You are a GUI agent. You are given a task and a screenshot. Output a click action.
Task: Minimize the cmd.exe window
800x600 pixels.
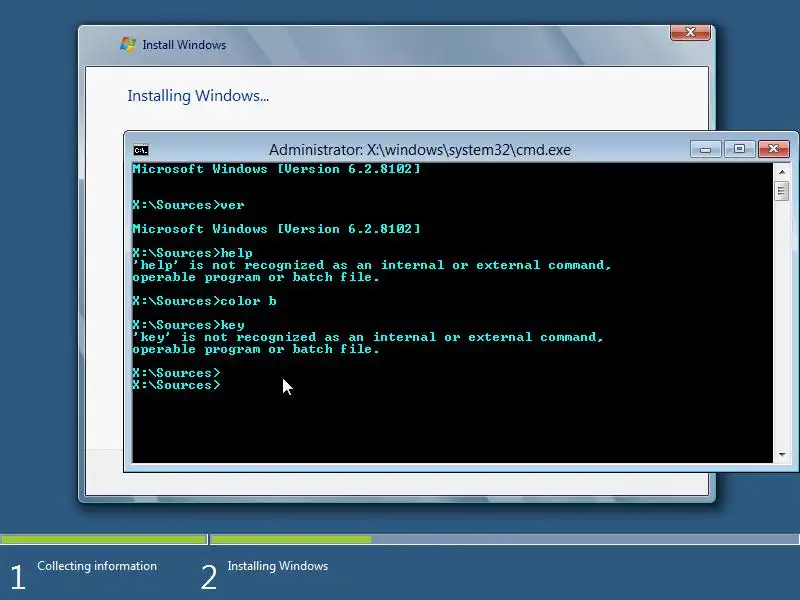coord(706,149)
